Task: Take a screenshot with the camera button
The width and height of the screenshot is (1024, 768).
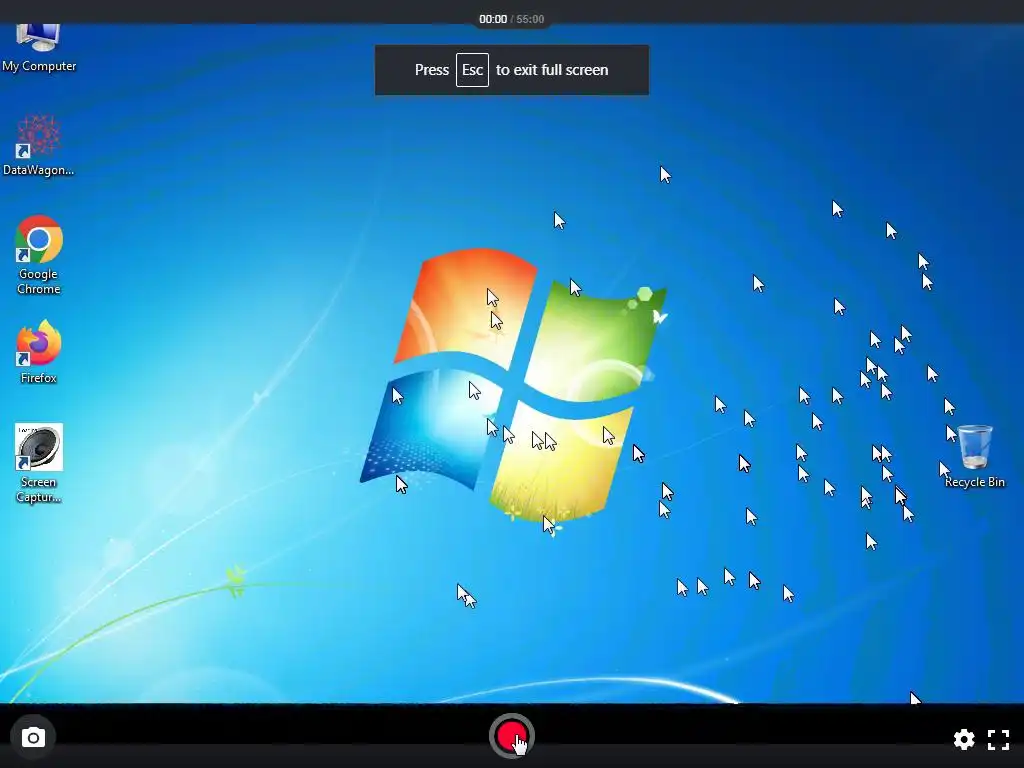Action: [33, 738]
